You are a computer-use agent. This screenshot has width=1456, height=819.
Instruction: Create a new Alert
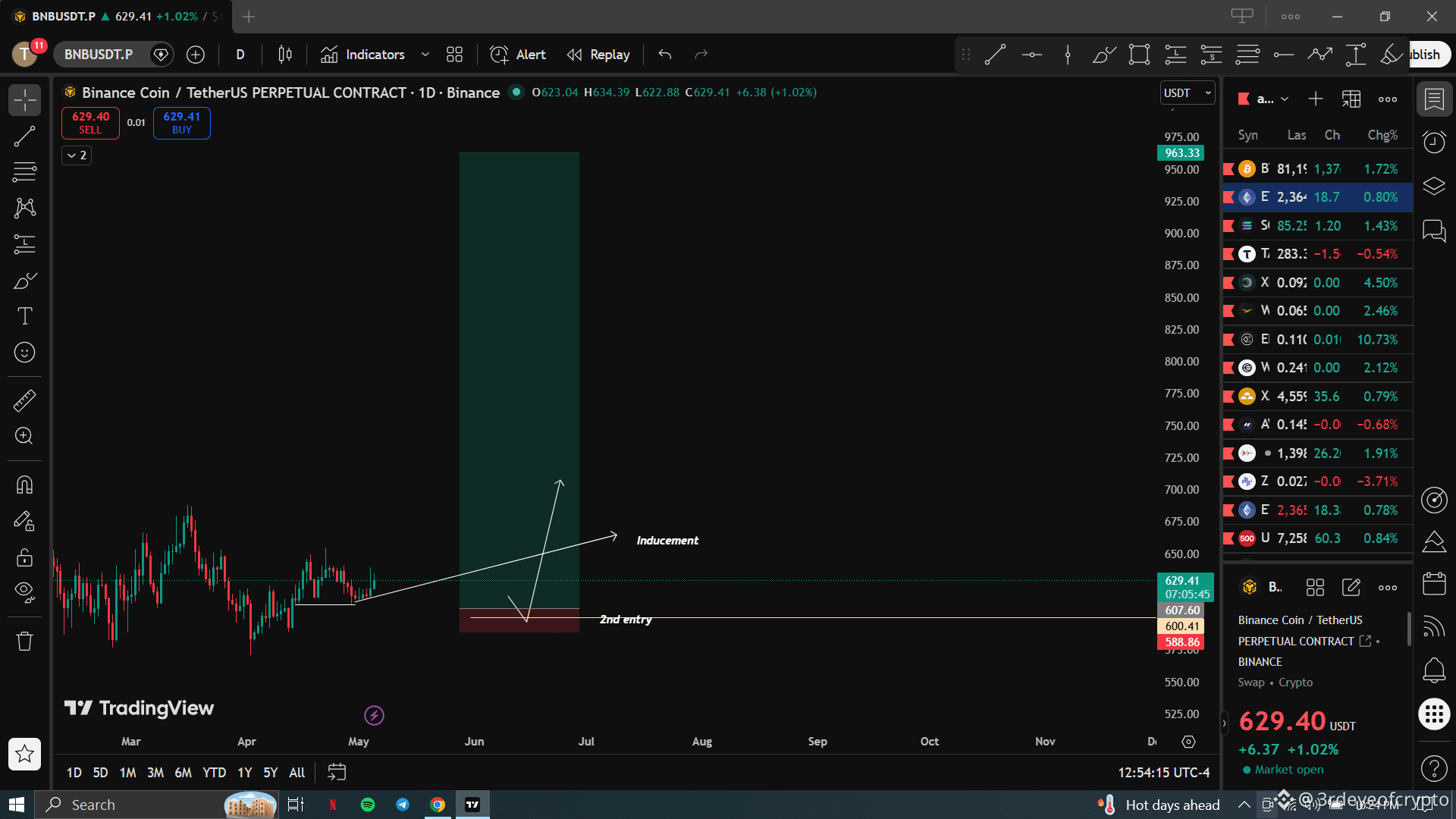pos(518,55)
